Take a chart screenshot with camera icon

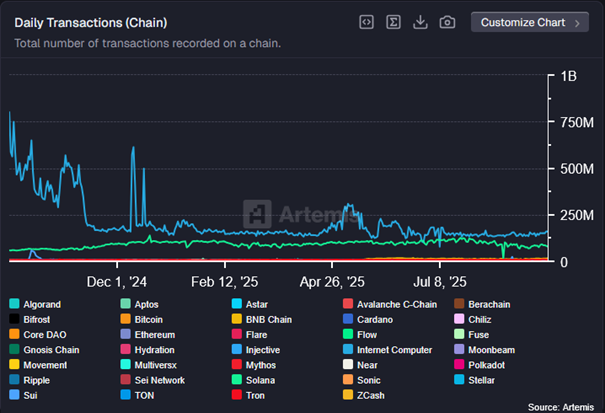point(447,22)
